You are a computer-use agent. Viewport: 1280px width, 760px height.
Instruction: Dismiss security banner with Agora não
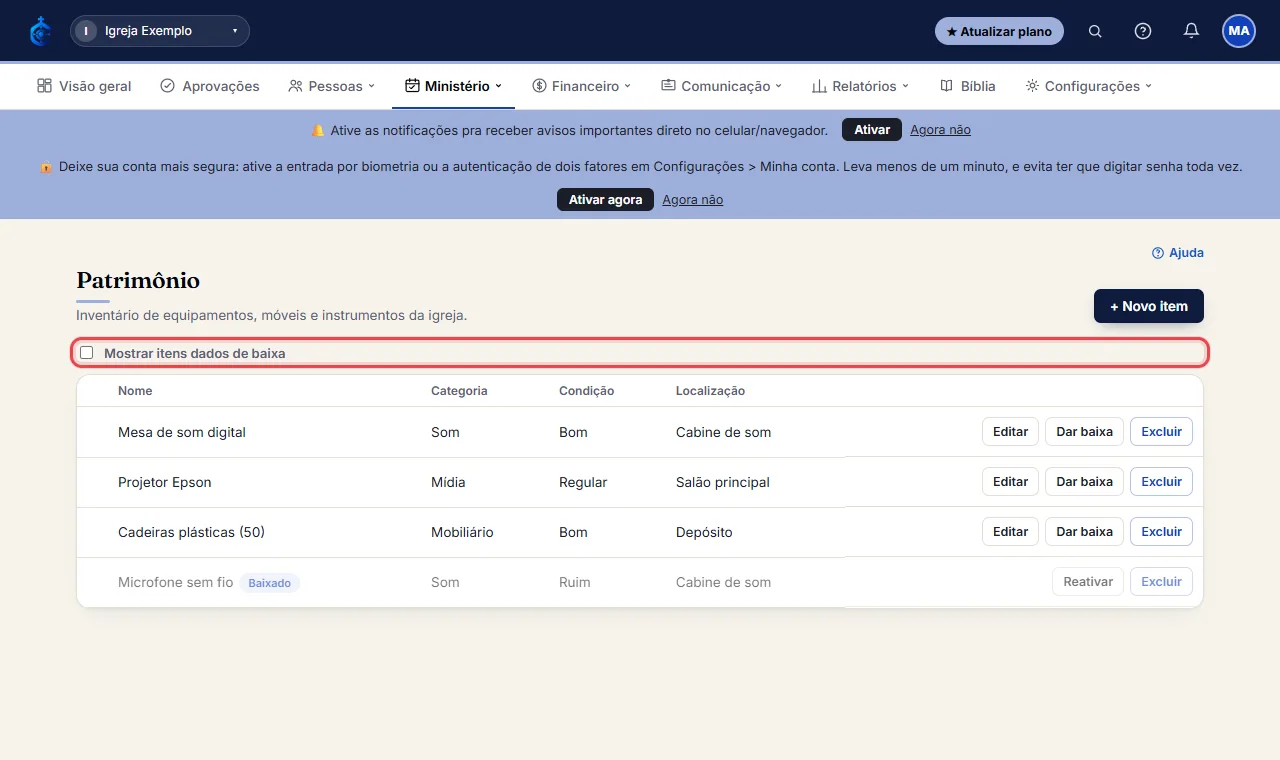(692, 200)
